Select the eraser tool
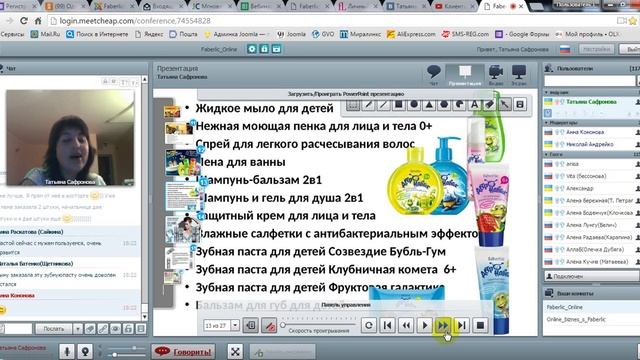640x360 pixels. (x=489, y=104)
